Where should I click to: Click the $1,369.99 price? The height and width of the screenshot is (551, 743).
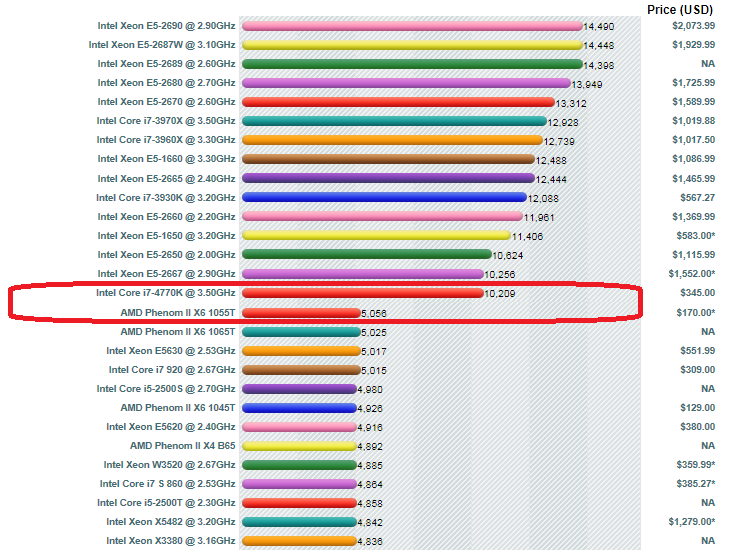pos(693,217)
